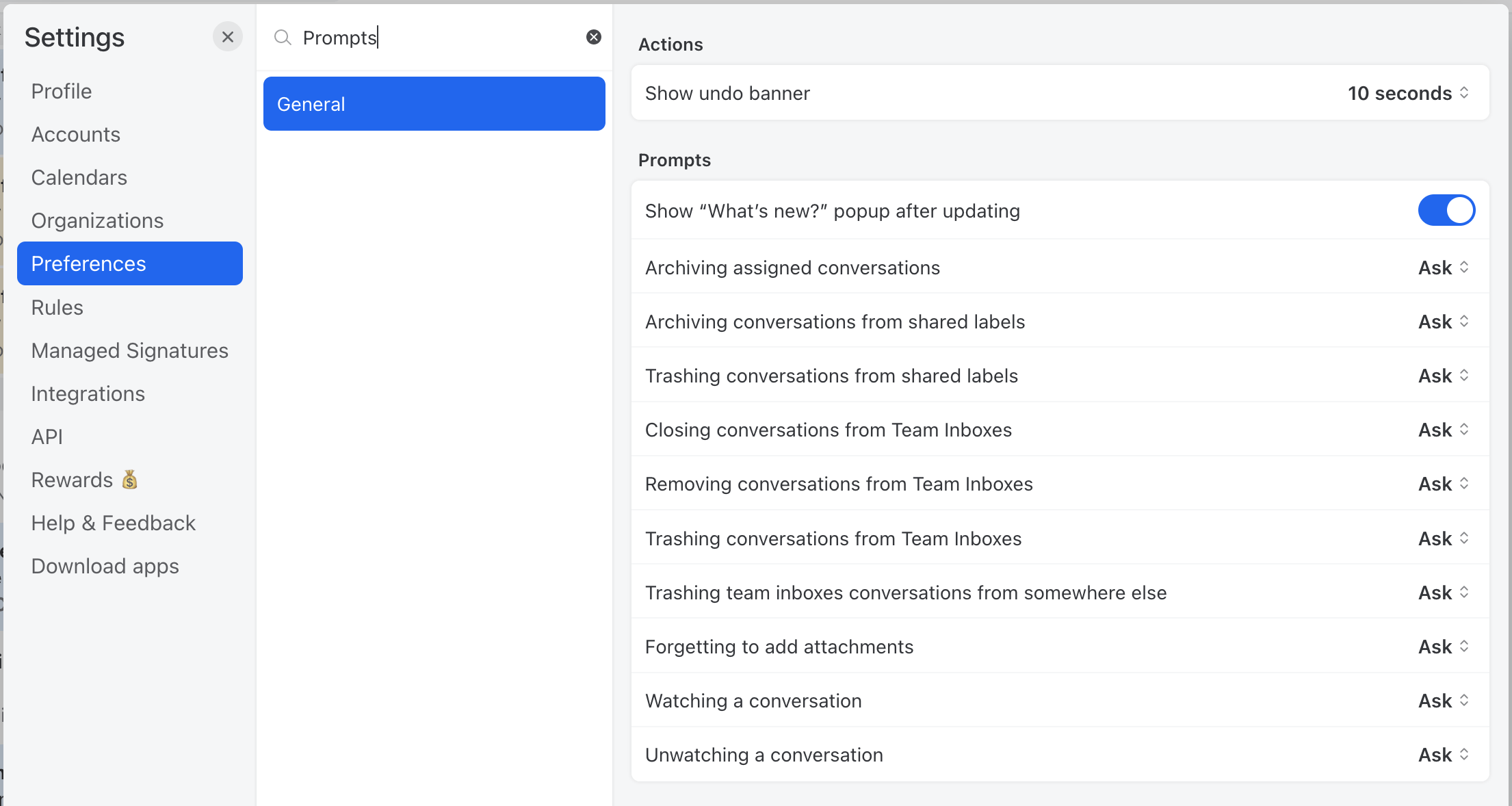1512x806 pixels.
Task: Change "Closing conversations from Team Inboxes" setting
Action: [1442, 430]
